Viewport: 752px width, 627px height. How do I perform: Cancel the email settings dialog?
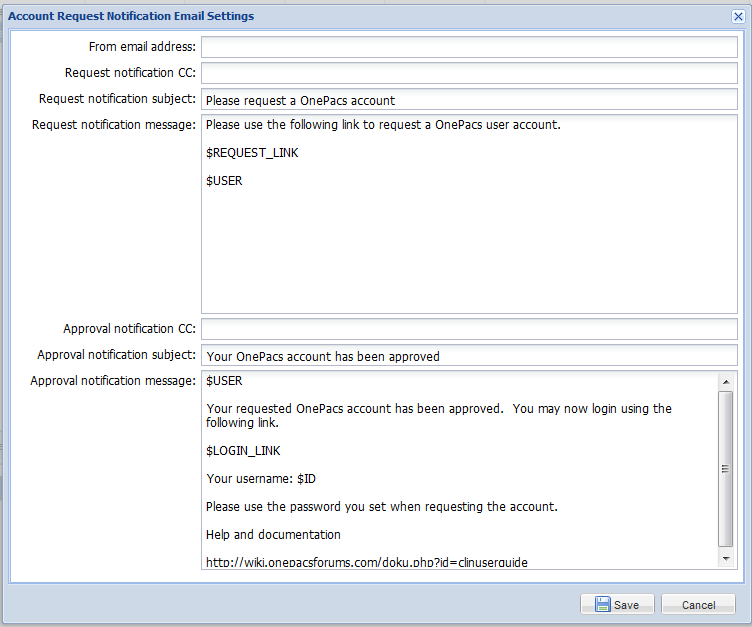pyautogui.click(x=698, y=604)
